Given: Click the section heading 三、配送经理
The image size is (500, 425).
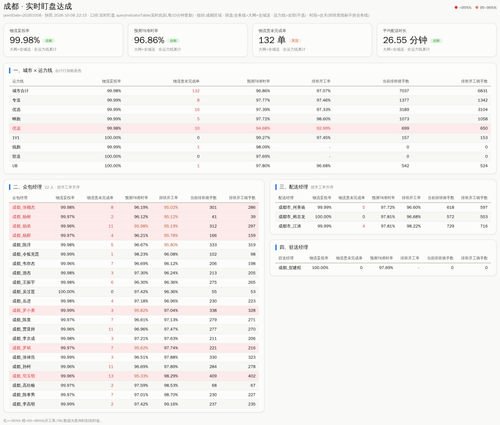Looking at the screenshot, I should click(x=294, y=187).
